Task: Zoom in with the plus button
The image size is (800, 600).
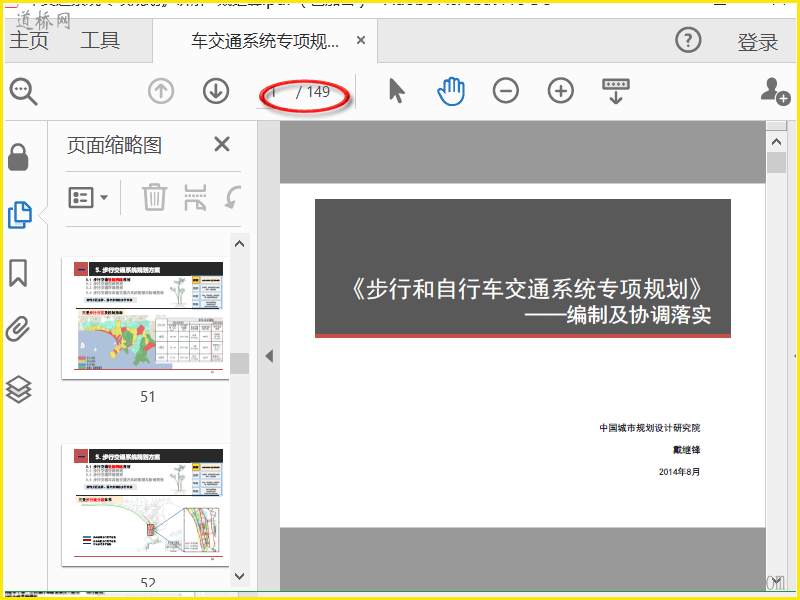Action: coord(561,91)
